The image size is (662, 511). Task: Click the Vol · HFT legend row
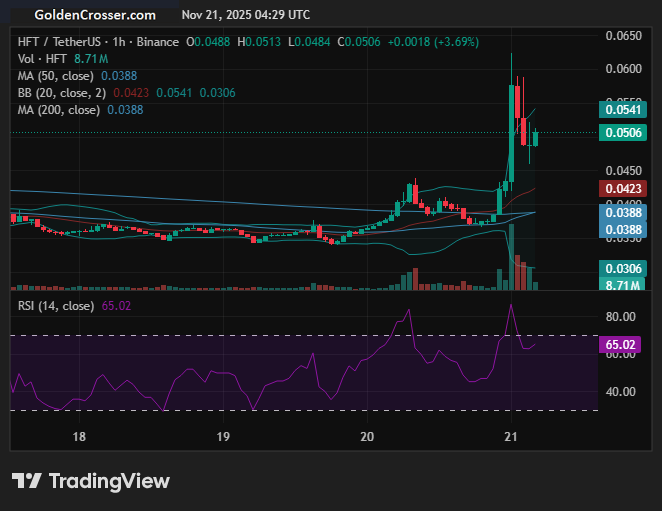[x=63, y=59]
